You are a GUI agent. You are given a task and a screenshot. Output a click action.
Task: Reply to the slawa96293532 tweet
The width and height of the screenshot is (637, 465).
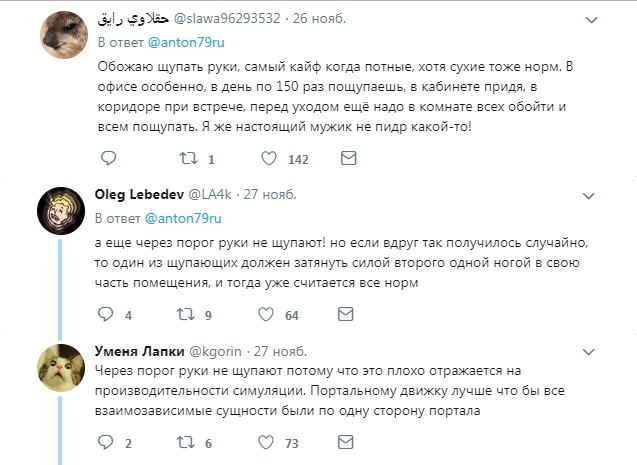(x=109, y=159)
